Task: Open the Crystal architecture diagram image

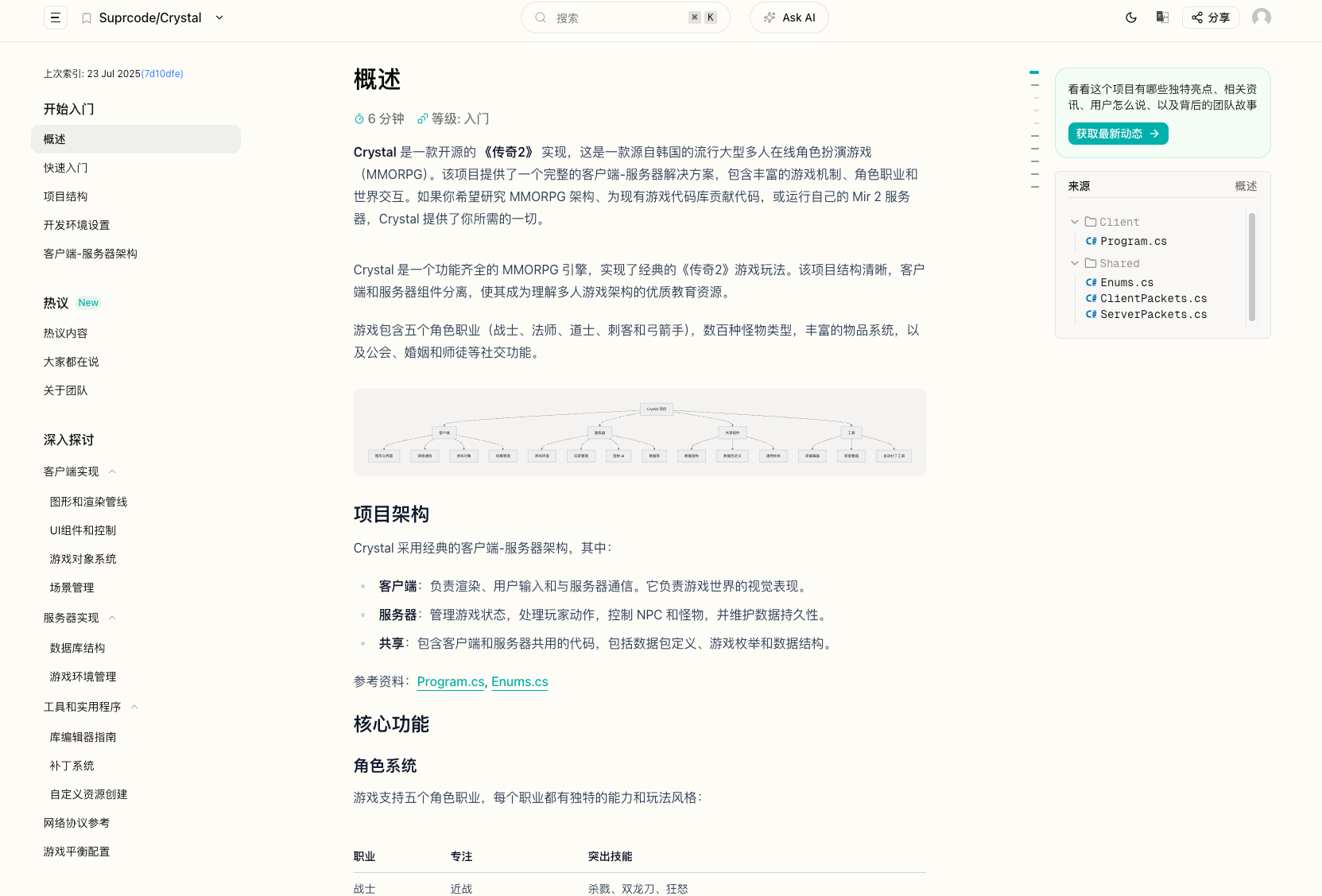Action: point(639,432)
